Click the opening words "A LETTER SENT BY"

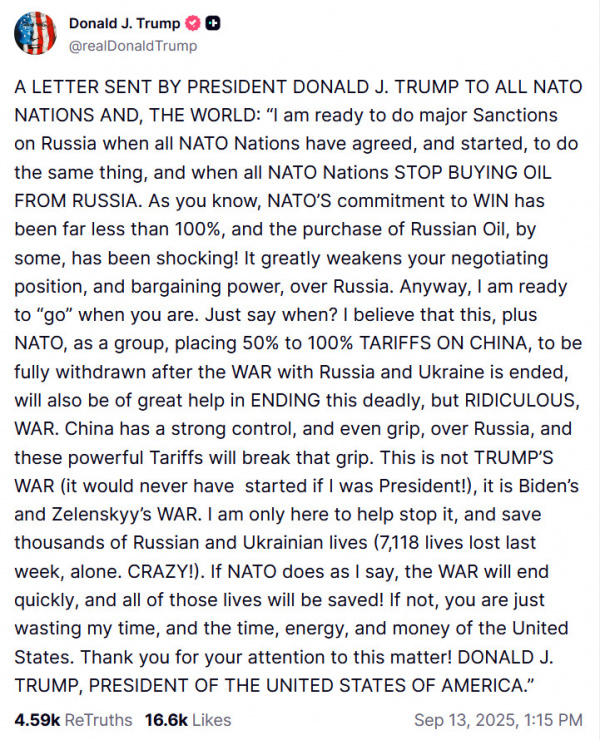point(84,88)
